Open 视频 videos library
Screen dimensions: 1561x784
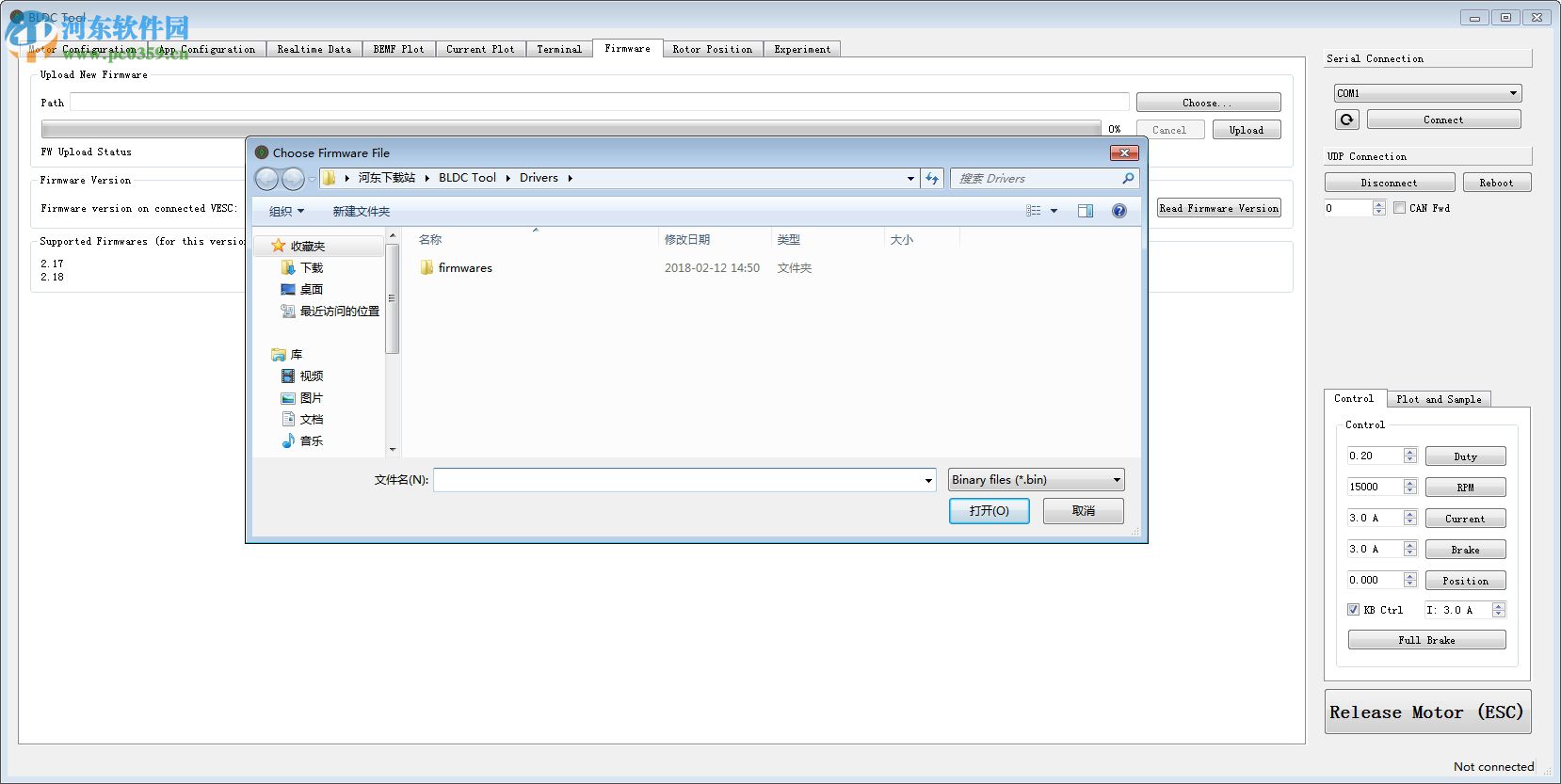tap(302, 376)
